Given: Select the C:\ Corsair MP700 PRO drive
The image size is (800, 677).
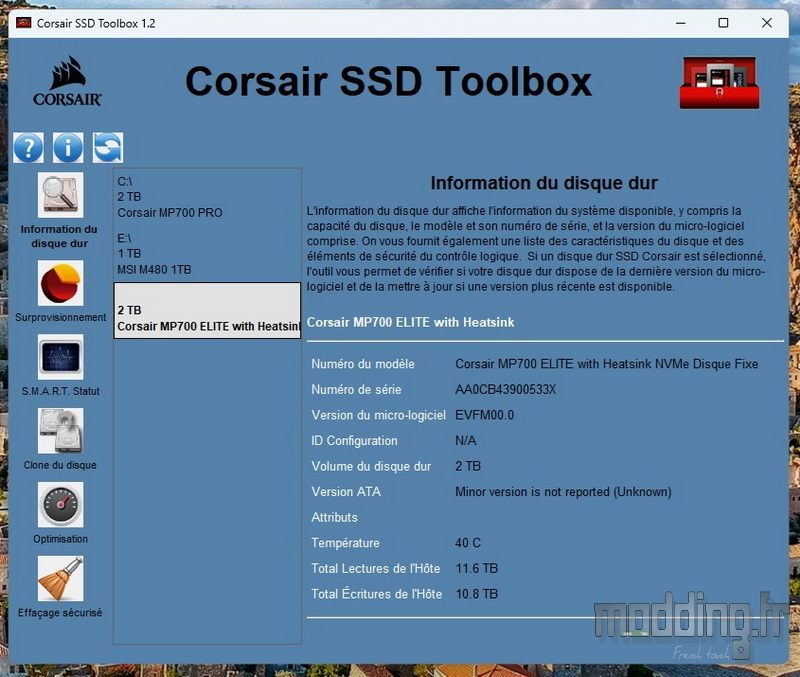Looking at the screenshot, I should click(207, 197).
